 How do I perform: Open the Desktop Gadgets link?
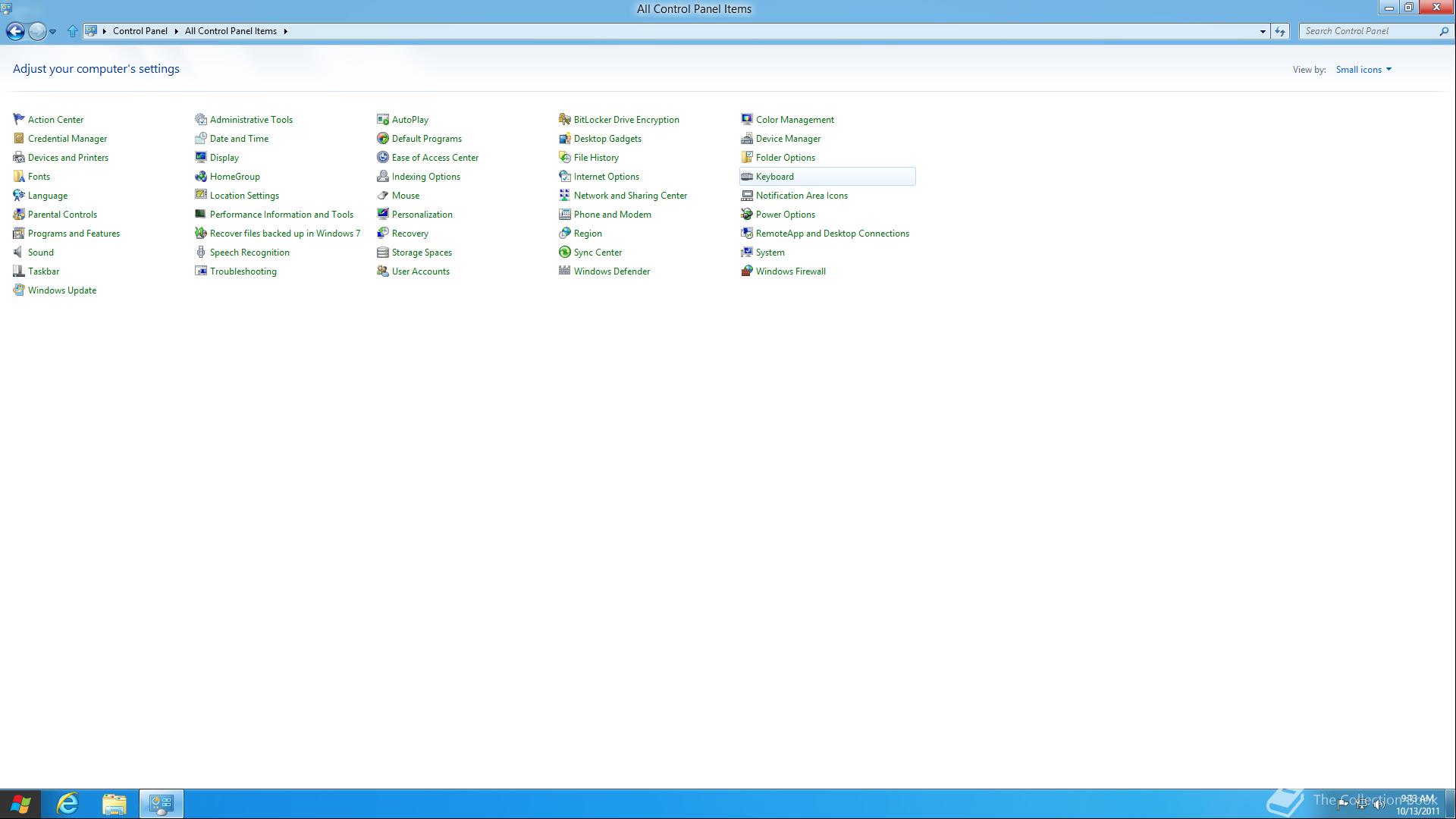click(x=607, y=138)
